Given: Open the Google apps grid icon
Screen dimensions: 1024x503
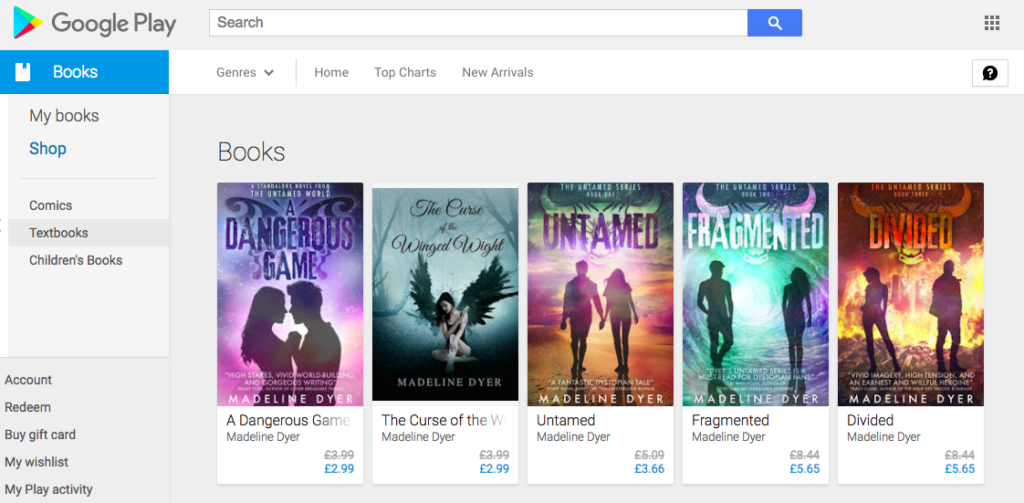Looking at the screenshot, I should tap(991, 24).
